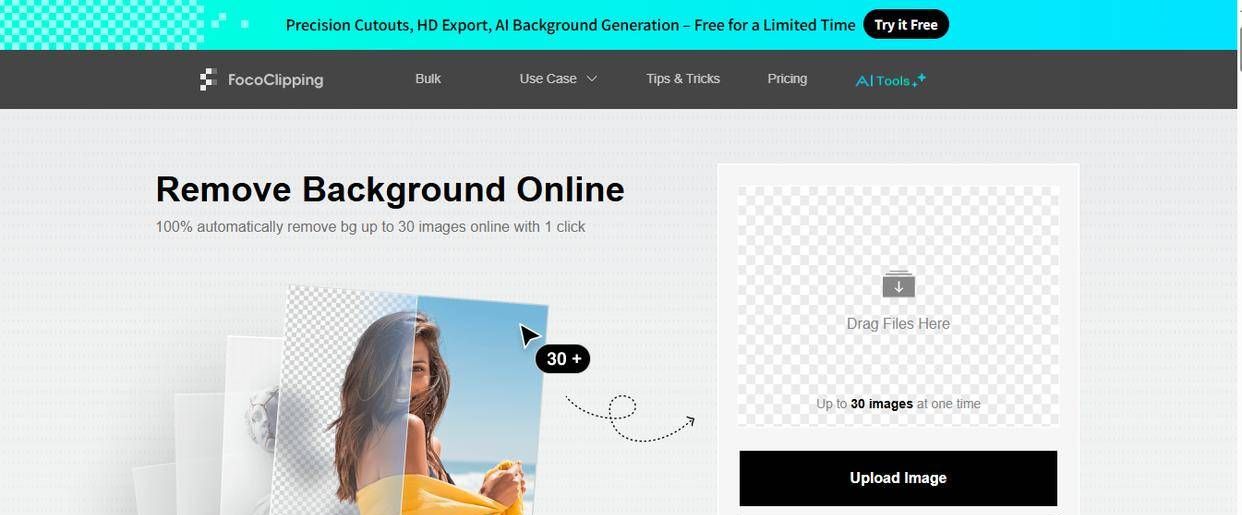
Task: Open the Pricing page
Action: (787, 79)
